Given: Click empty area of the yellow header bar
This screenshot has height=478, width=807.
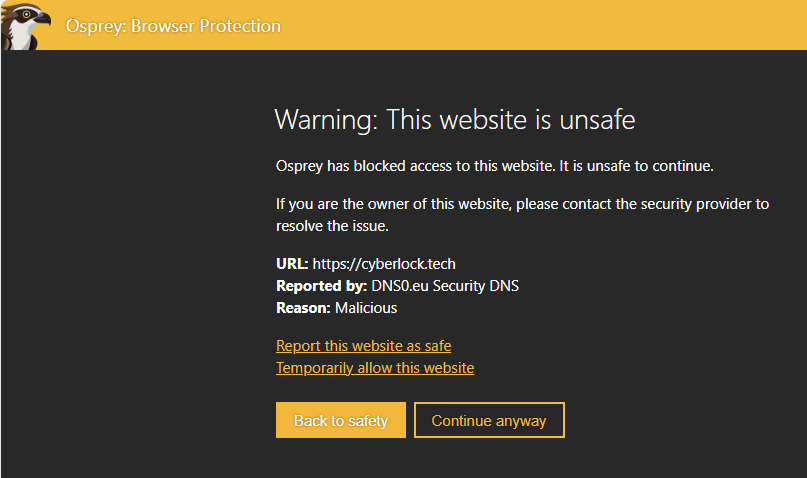Looking at the screenshot, I should click(540, 26).
